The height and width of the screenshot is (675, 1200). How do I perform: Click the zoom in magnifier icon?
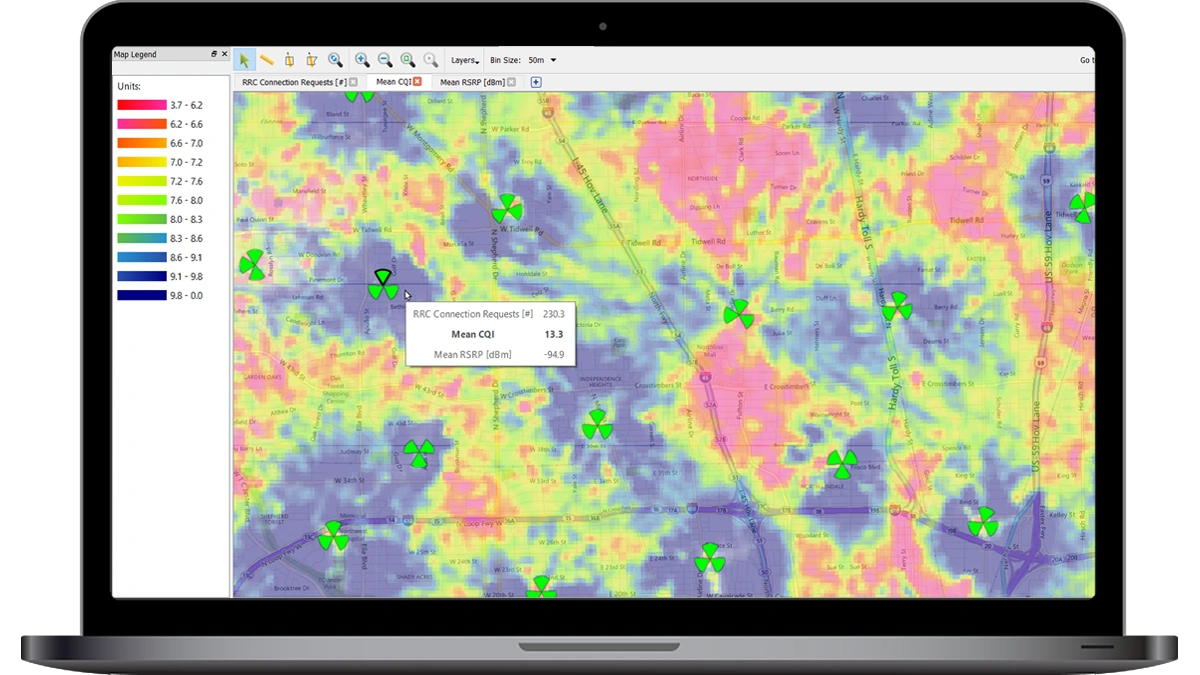click(362, 60)
